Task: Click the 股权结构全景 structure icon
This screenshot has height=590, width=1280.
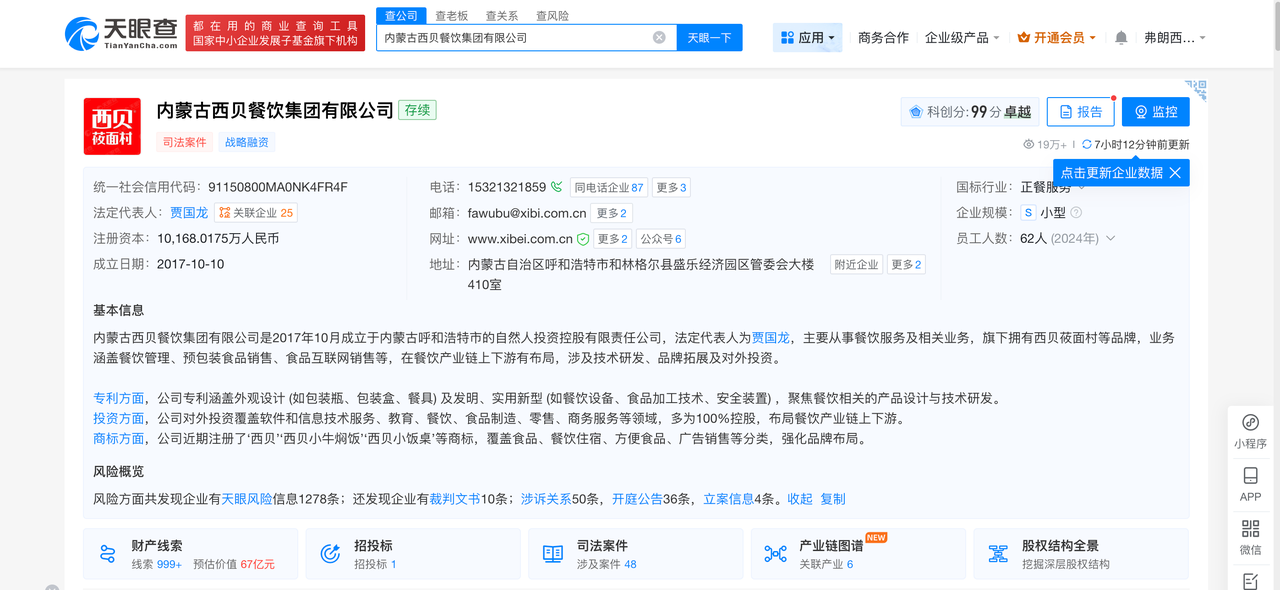Action: point(997,552)
